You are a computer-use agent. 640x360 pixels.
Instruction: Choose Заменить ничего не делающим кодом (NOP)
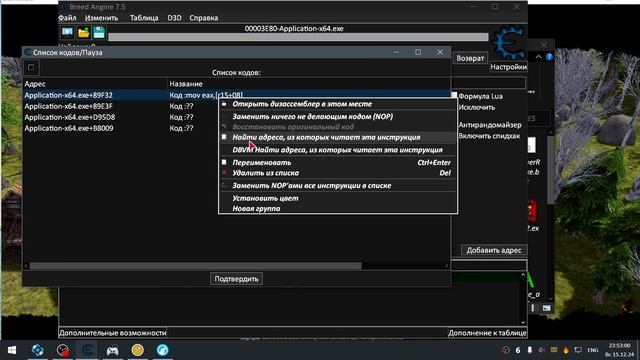[338, 117]
